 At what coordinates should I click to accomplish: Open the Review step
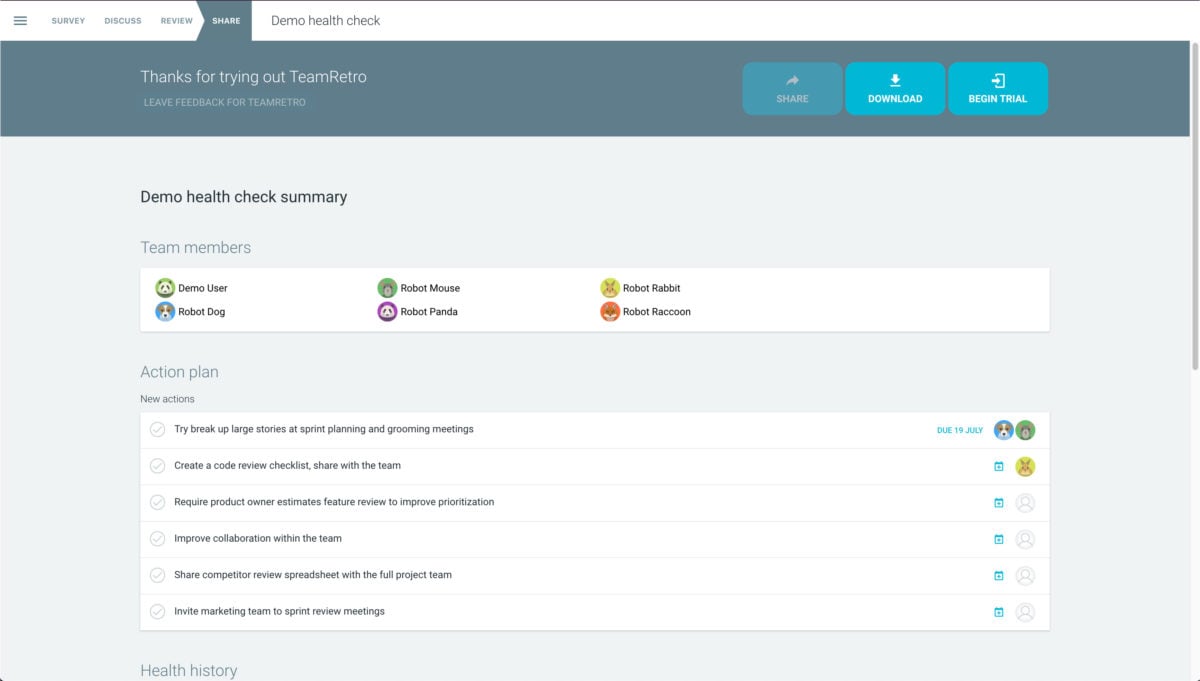tap(176, 21)
